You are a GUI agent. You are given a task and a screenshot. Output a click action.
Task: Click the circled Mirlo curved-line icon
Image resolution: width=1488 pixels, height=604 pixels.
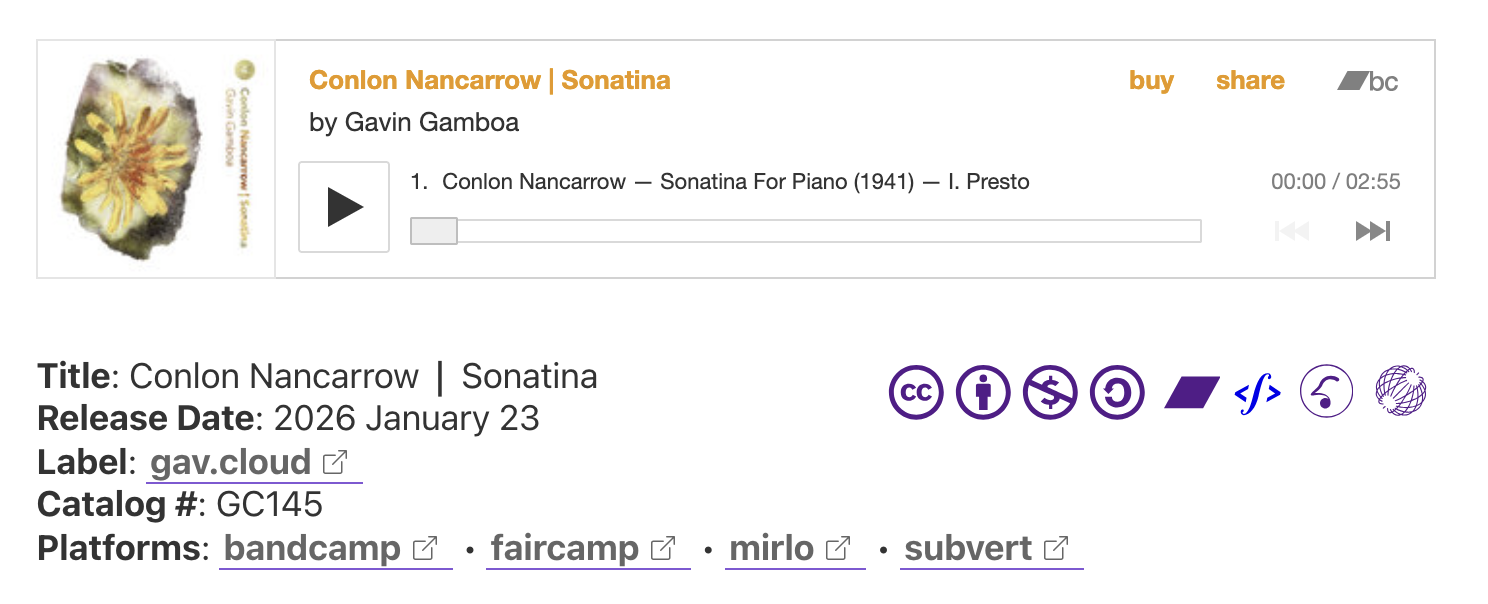coord(1326,391)
